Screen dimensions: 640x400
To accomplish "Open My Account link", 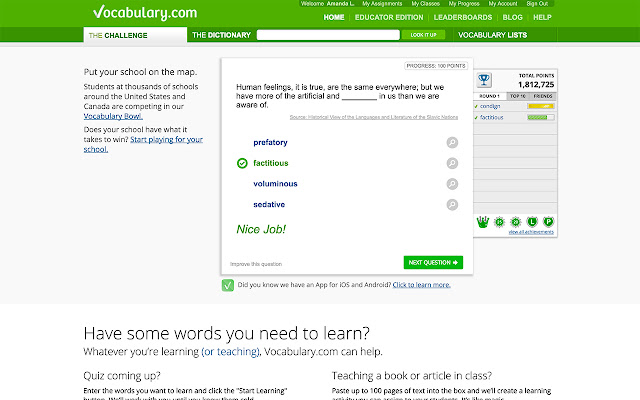I will point(503,4).
